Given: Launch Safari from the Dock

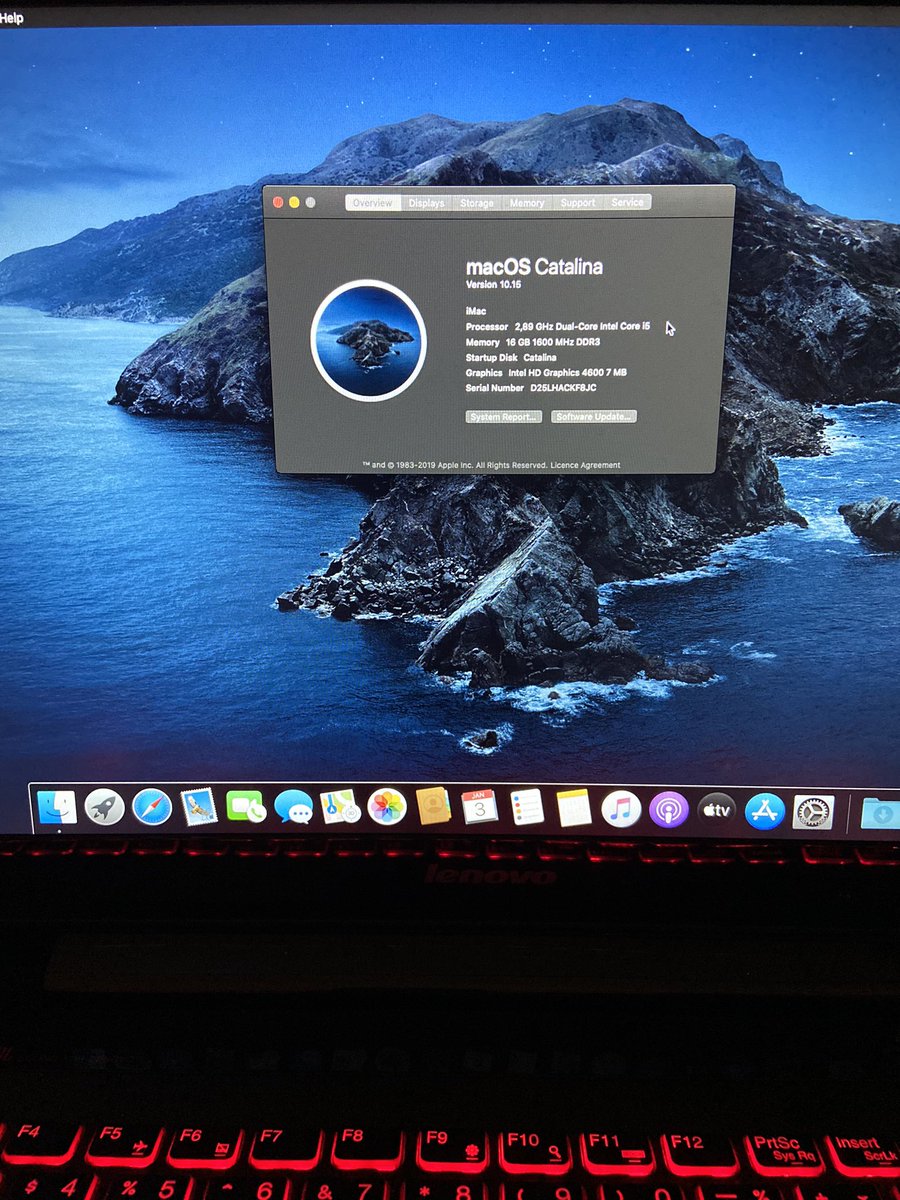Looking at the screenshot, I should [152, 806].
